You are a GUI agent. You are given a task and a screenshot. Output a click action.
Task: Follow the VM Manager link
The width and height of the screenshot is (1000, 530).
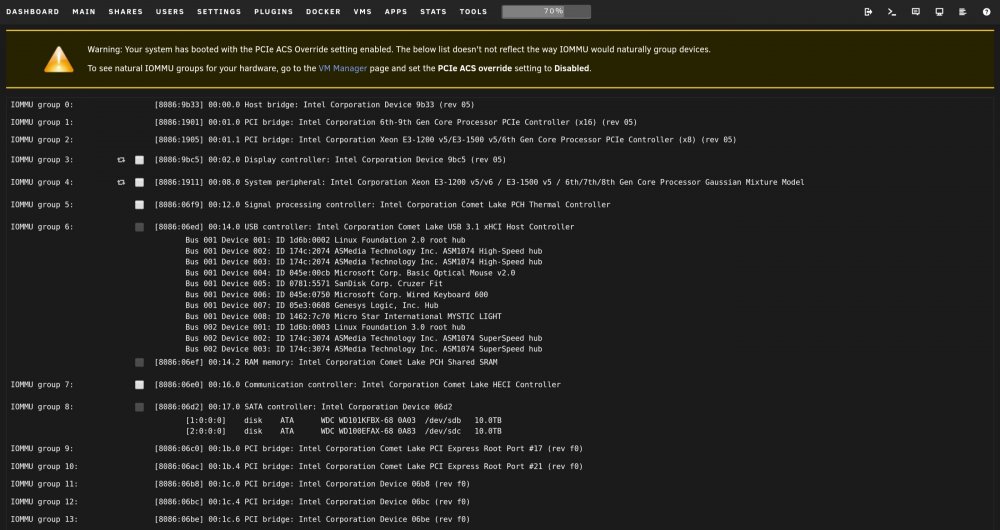[343, 68]
